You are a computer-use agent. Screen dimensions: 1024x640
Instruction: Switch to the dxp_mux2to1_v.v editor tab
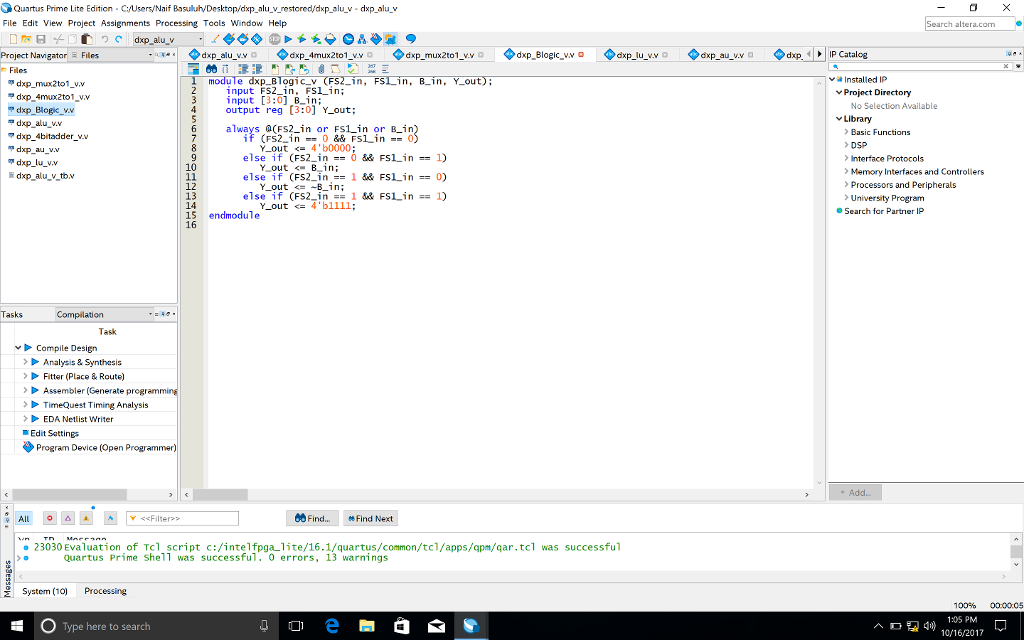click(438, 54)
